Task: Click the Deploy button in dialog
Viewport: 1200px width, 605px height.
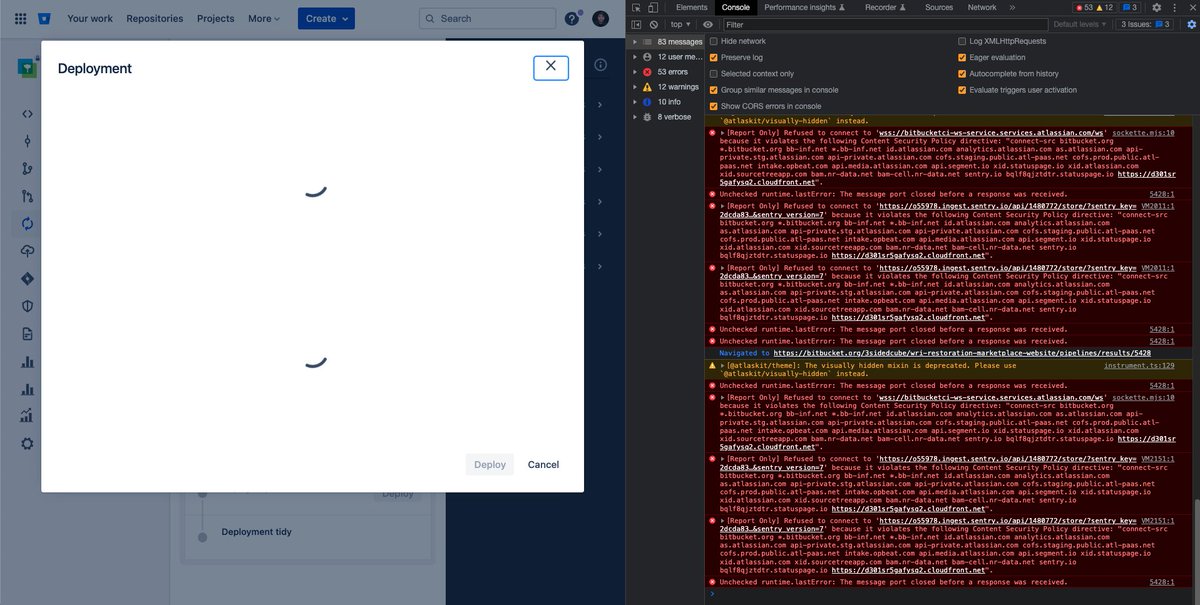Action: pos(490,464)
